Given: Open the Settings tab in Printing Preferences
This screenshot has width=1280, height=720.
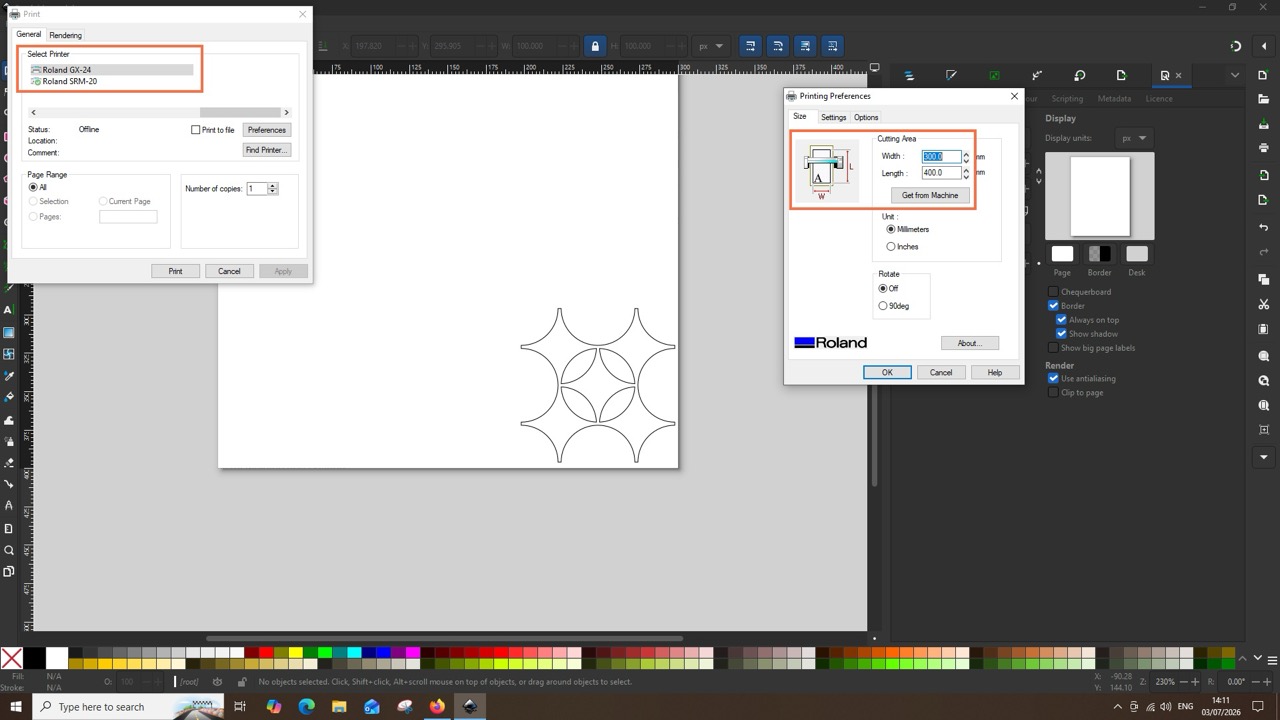Looking at the screenshot, I should pyautogui.click(x=833, y=117).
